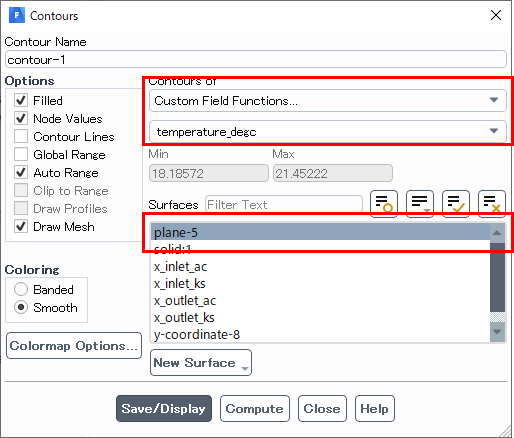Screen dimensions: 514x438
Task: Toggle the Global Range checkbox
Action: tap(21, 154)
